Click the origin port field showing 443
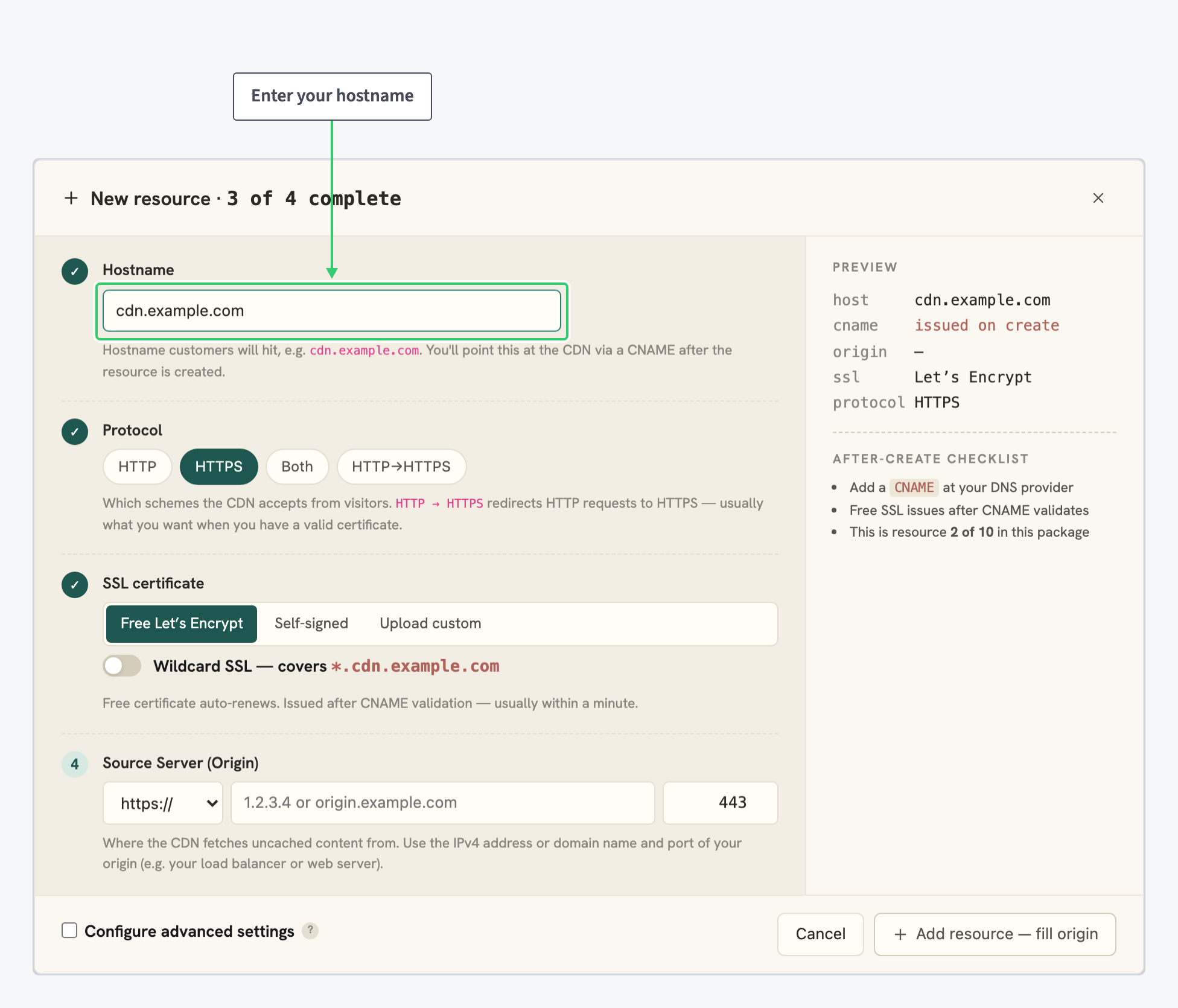 [x=721, y=803]
